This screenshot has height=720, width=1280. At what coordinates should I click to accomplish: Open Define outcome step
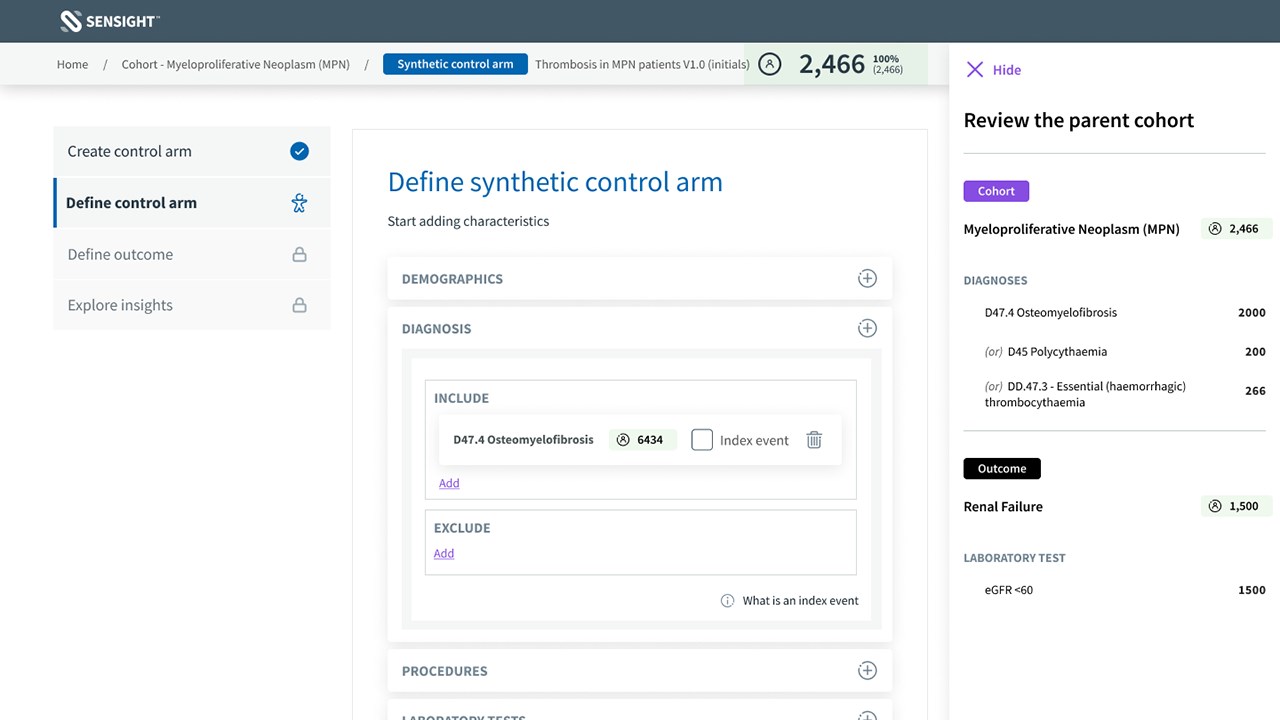pos(191,254)
